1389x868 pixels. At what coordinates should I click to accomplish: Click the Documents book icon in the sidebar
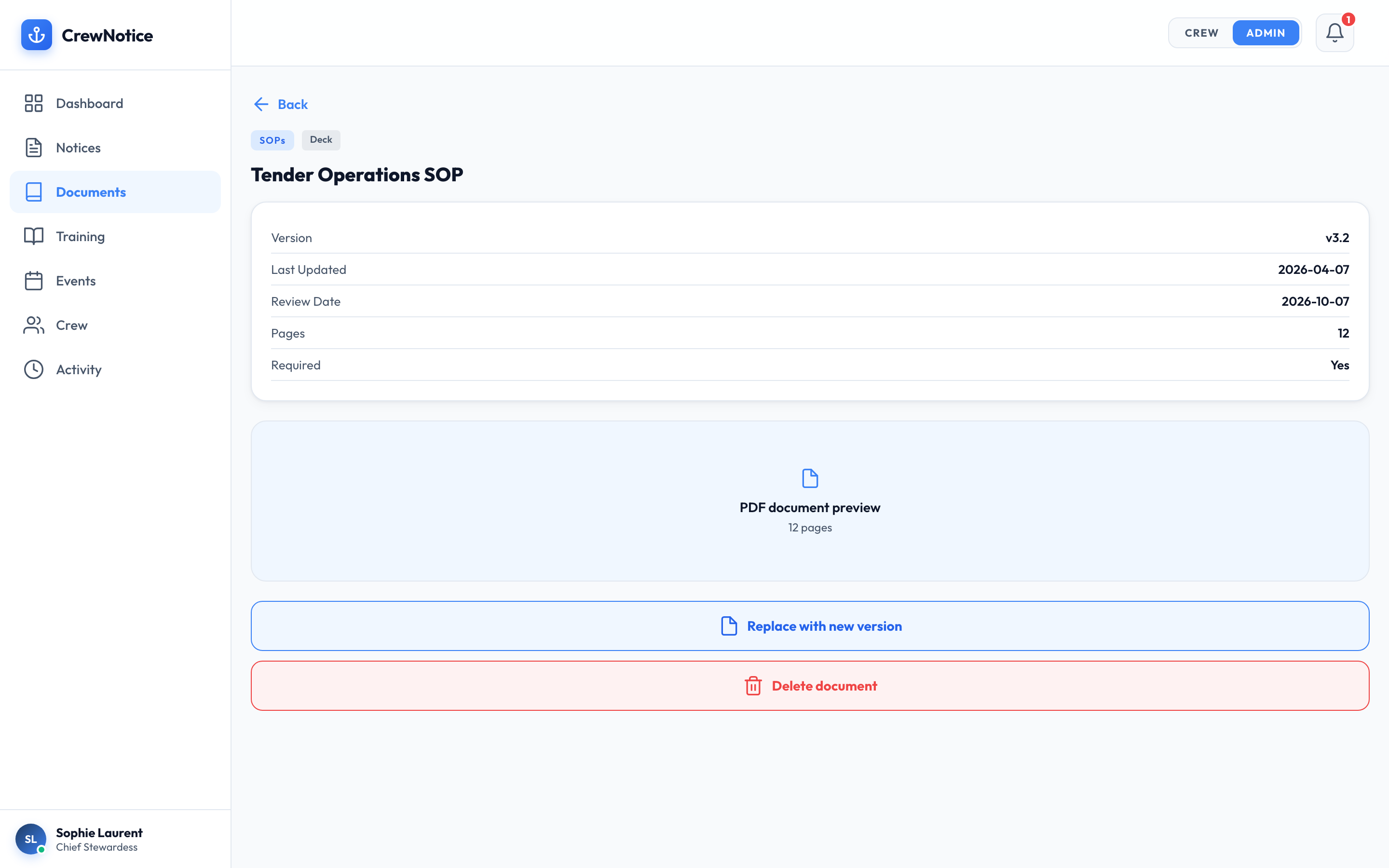(33, 192)
